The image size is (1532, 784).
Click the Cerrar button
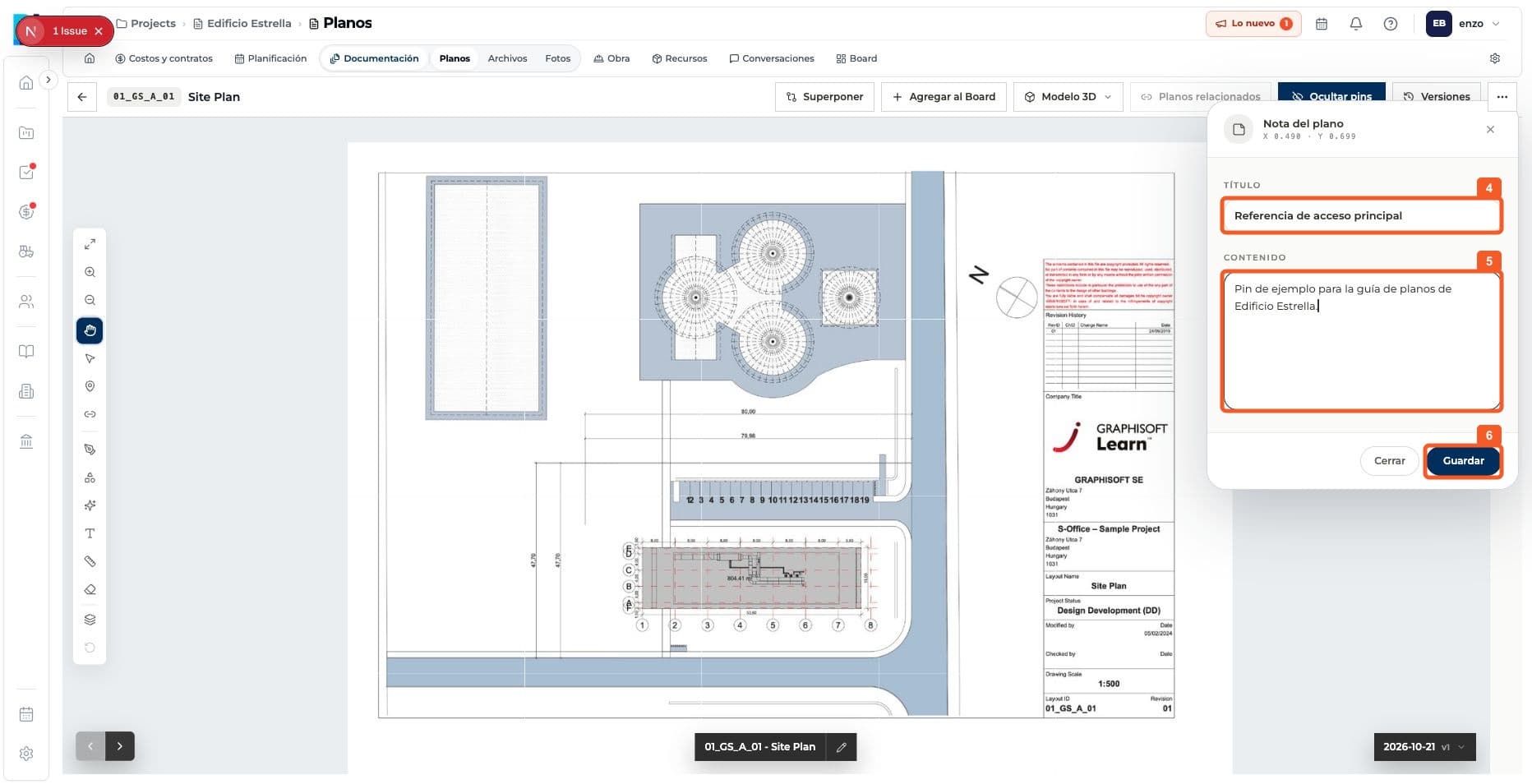coord(1389,461)
